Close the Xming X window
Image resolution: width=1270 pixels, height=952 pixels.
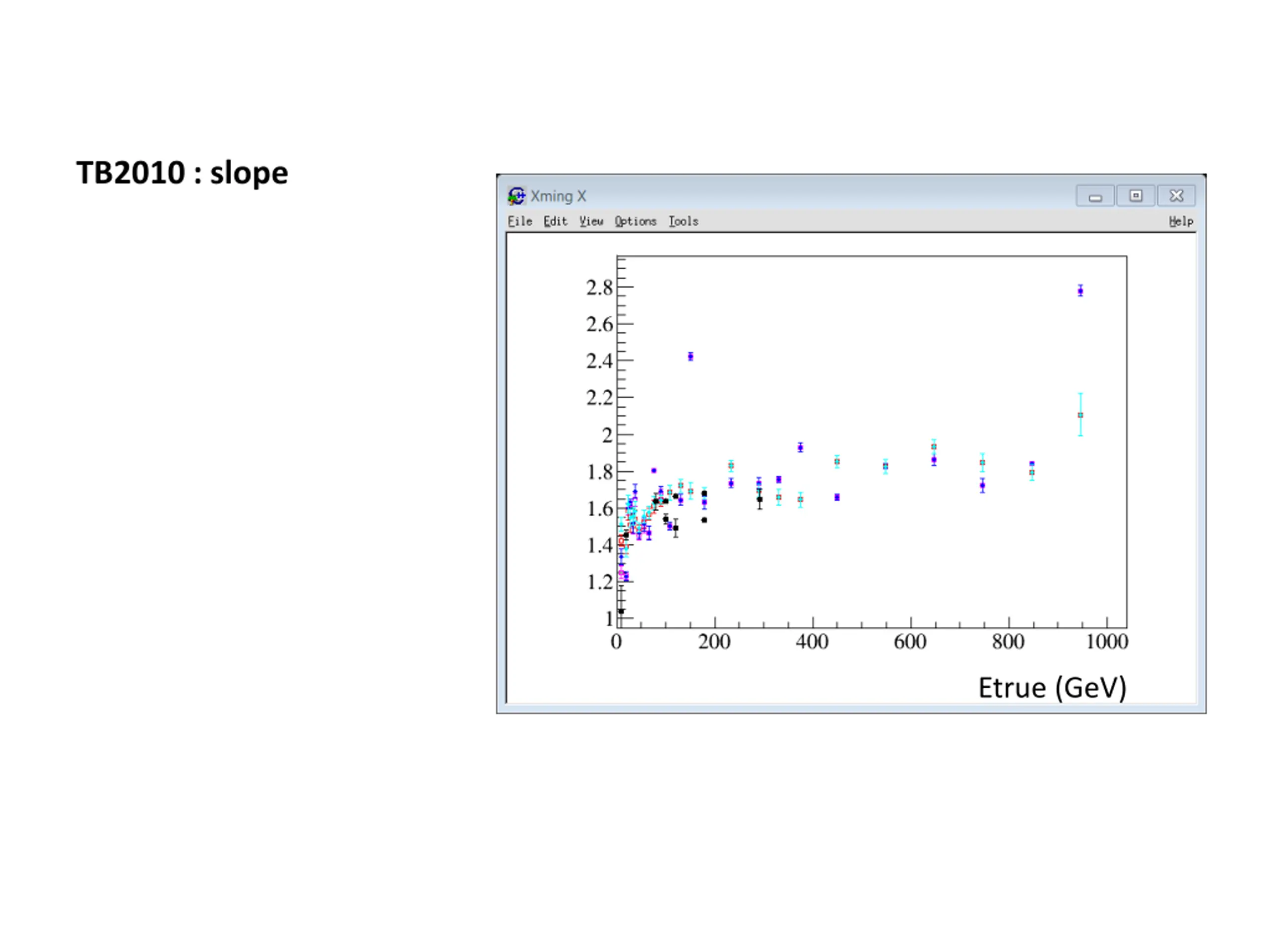(1176, 196)
